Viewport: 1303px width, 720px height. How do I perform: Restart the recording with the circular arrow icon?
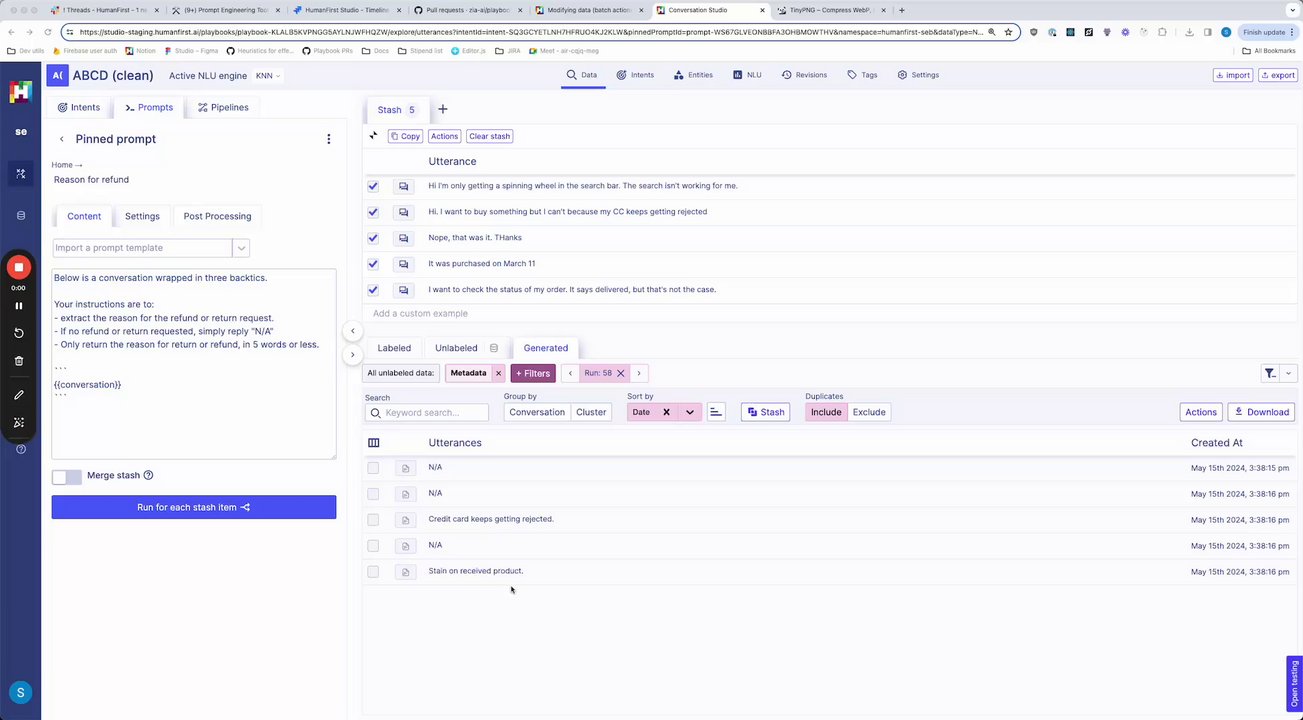tap(18, 333)
